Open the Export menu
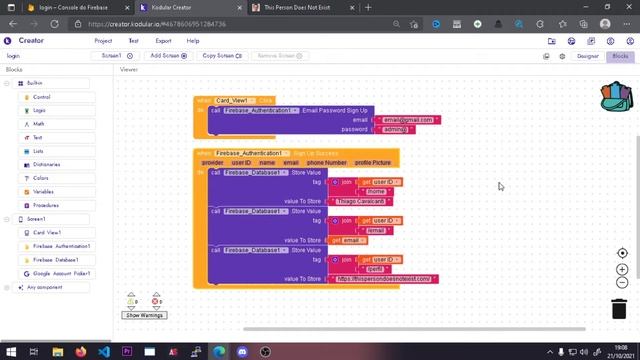 [x=163, y=41]
